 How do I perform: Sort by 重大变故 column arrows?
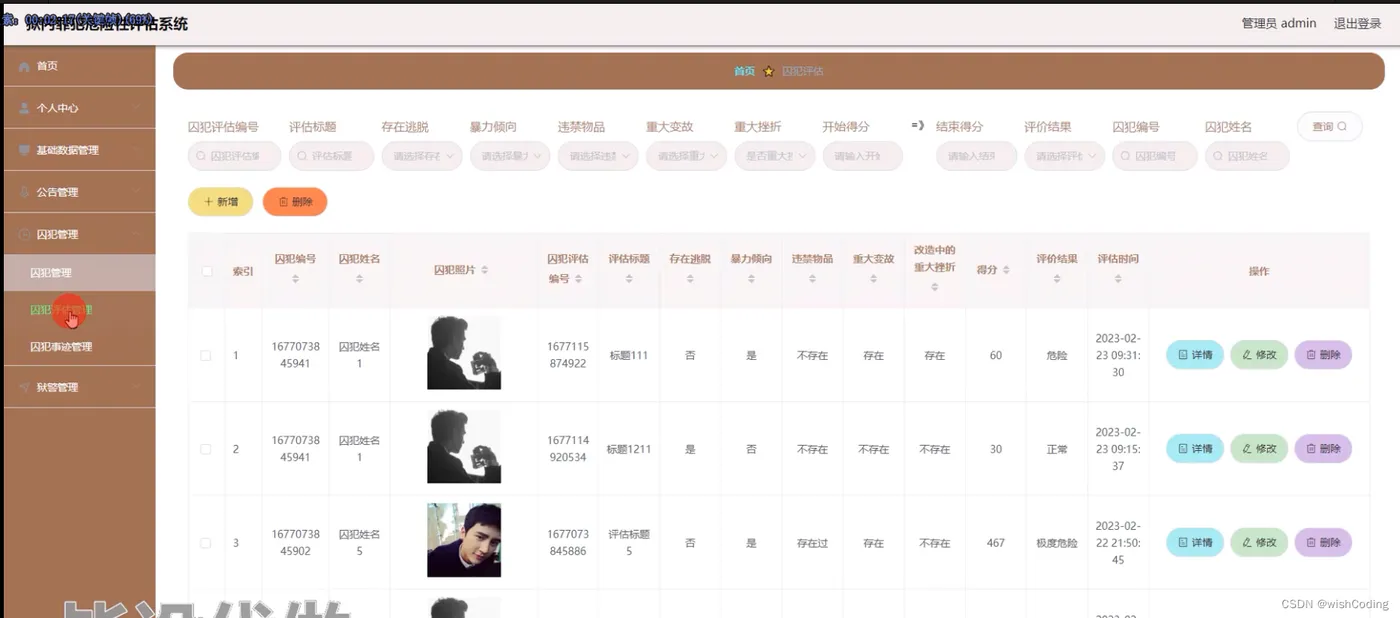873,279
